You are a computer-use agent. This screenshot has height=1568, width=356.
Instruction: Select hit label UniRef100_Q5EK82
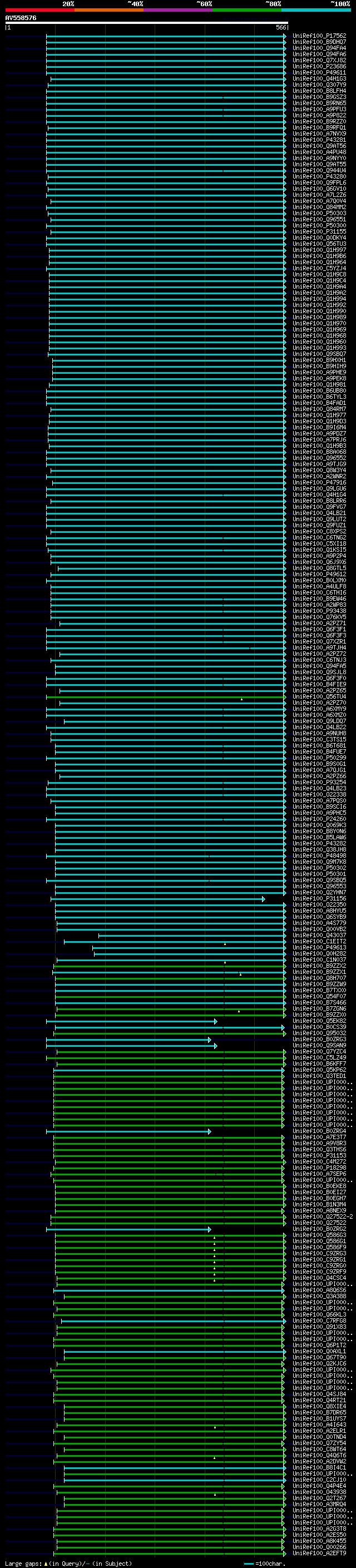(319, 1021)
